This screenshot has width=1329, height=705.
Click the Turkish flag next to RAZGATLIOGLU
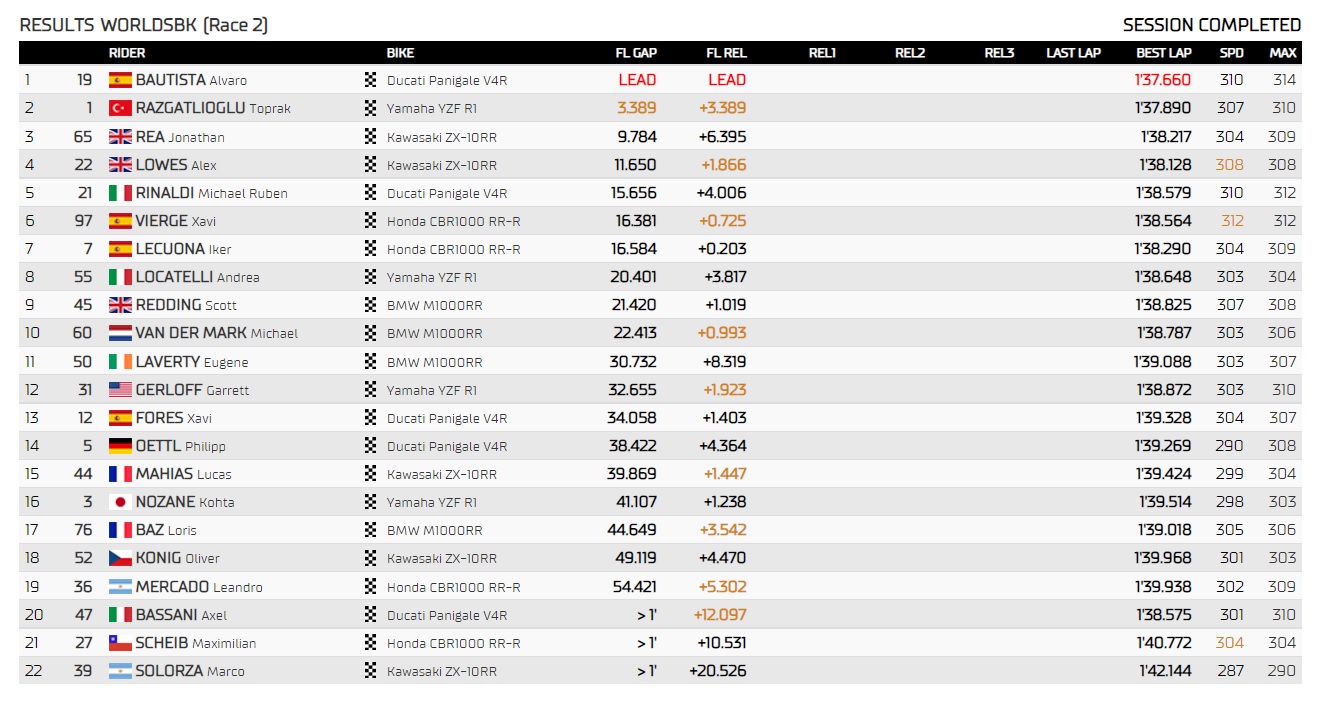120,108
